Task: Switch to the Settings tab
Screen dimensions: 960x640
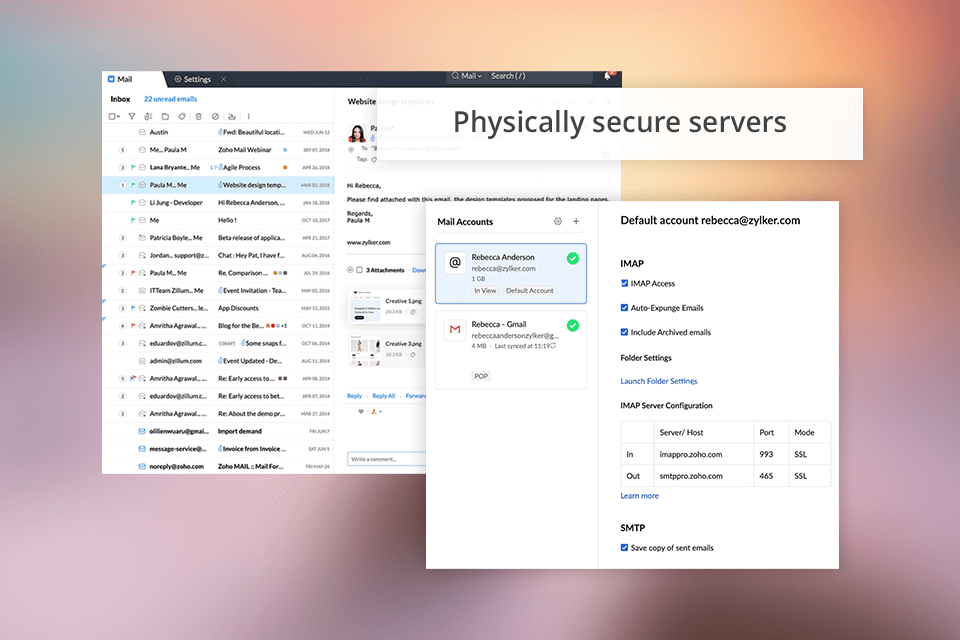Action: click(192, 79)
